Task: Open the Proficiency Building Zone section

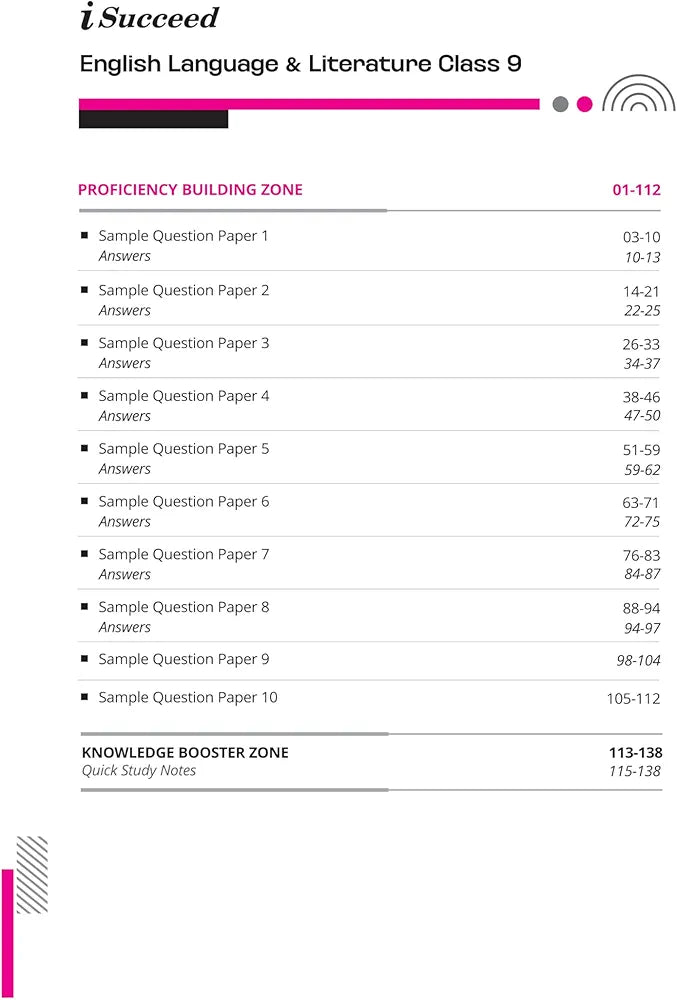Action: 190,190
